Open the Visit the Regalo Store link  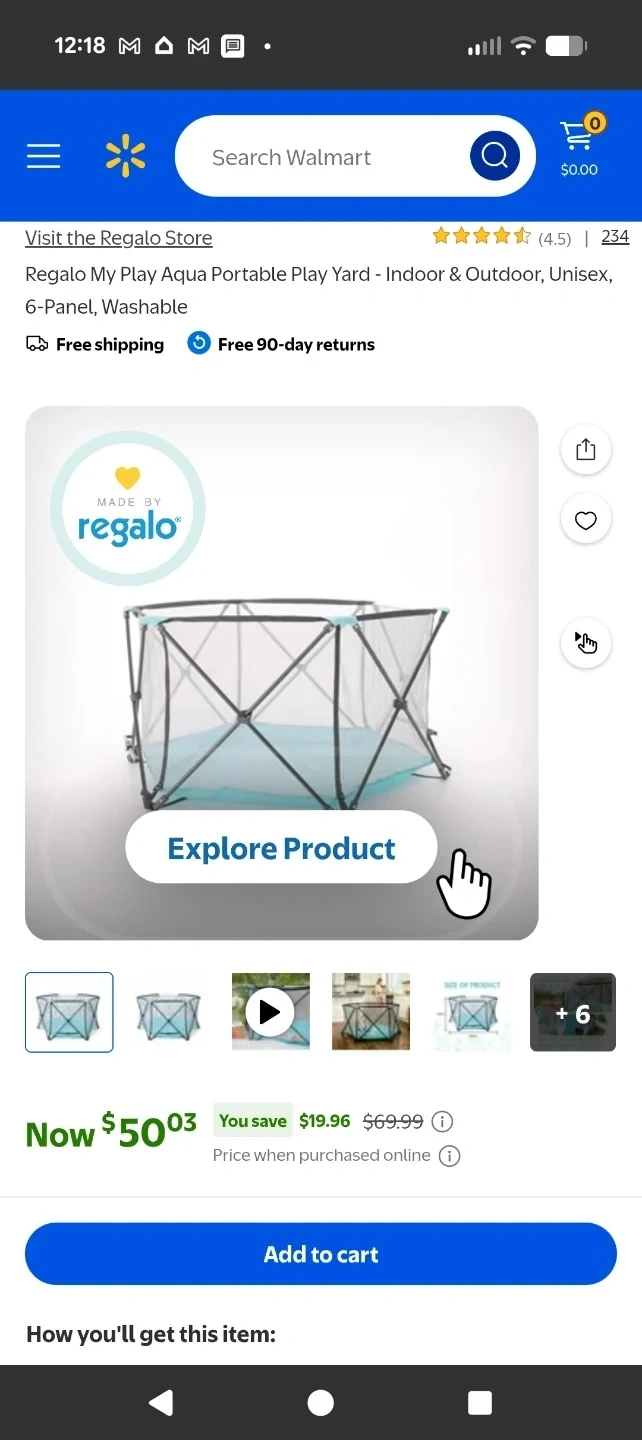[119, 238]
